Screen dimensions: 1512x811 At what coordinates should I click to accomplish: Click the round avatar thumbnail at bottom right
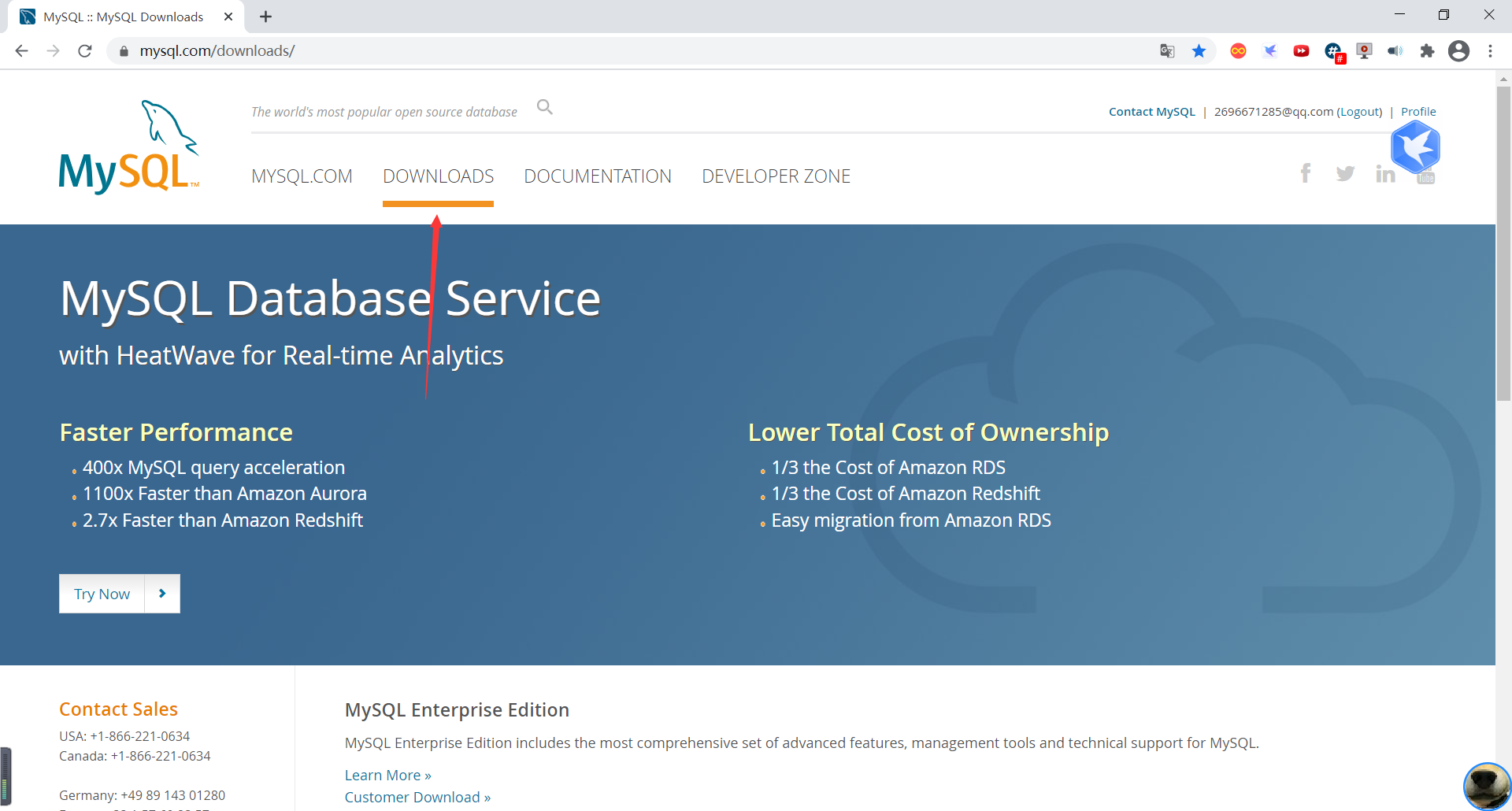pyautogui.click(x=1487, y=786)
